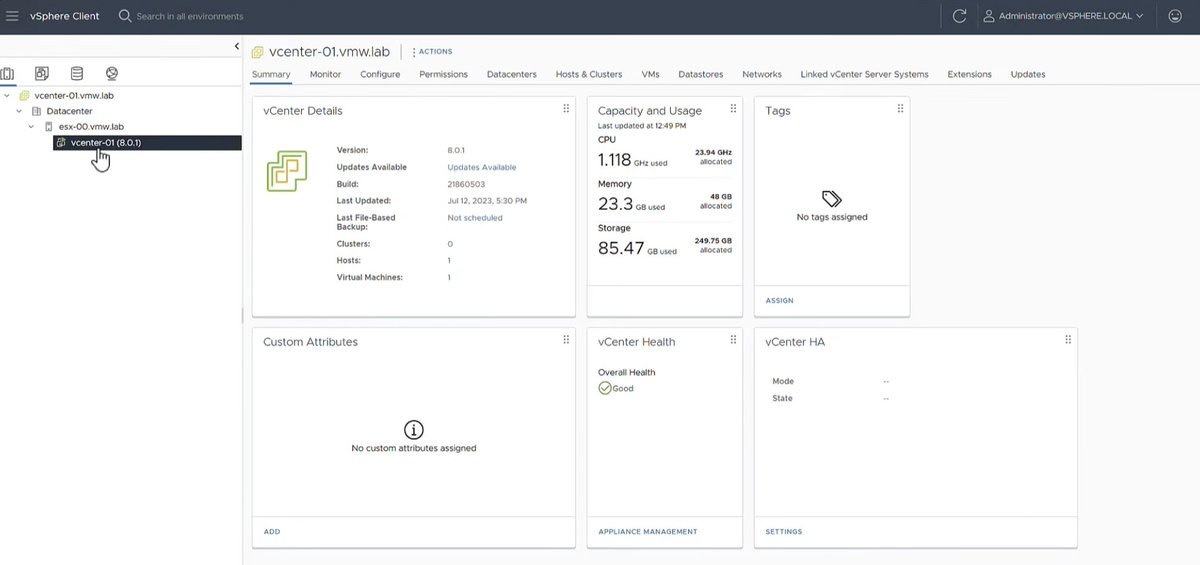The width and height of the screenshot is (1200, 565).
Task: Select esx-00.vmw.lab label in tree
Action: [x=91, y=127]
